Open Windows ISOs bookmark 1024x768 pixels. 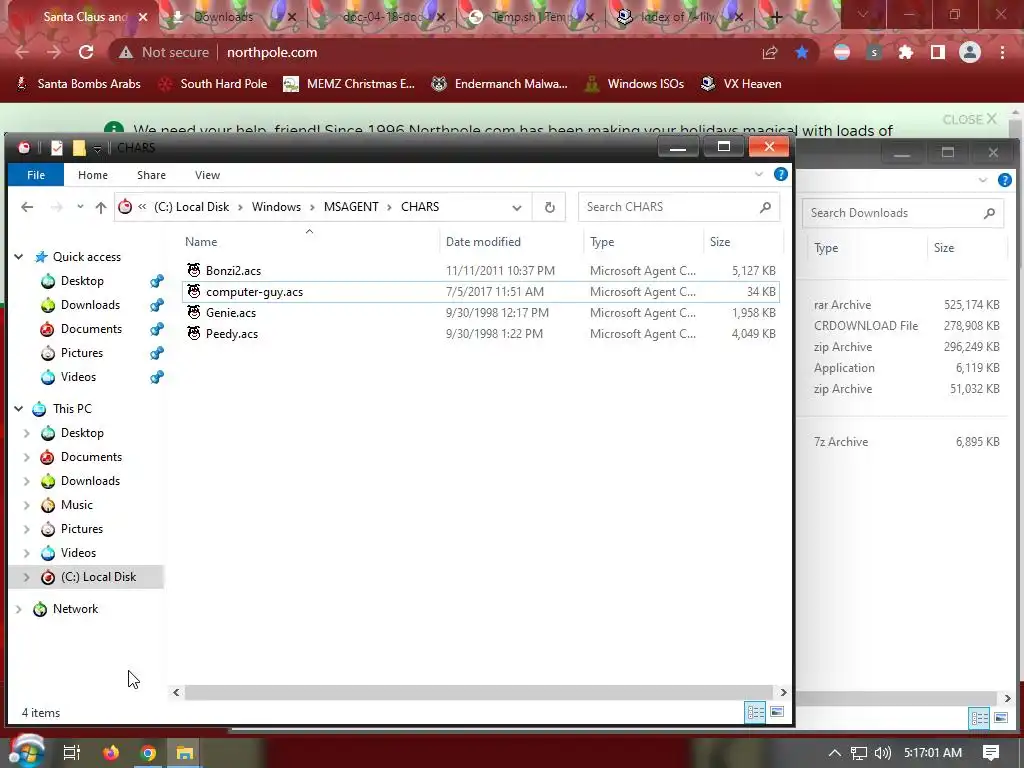pos(635,84)
